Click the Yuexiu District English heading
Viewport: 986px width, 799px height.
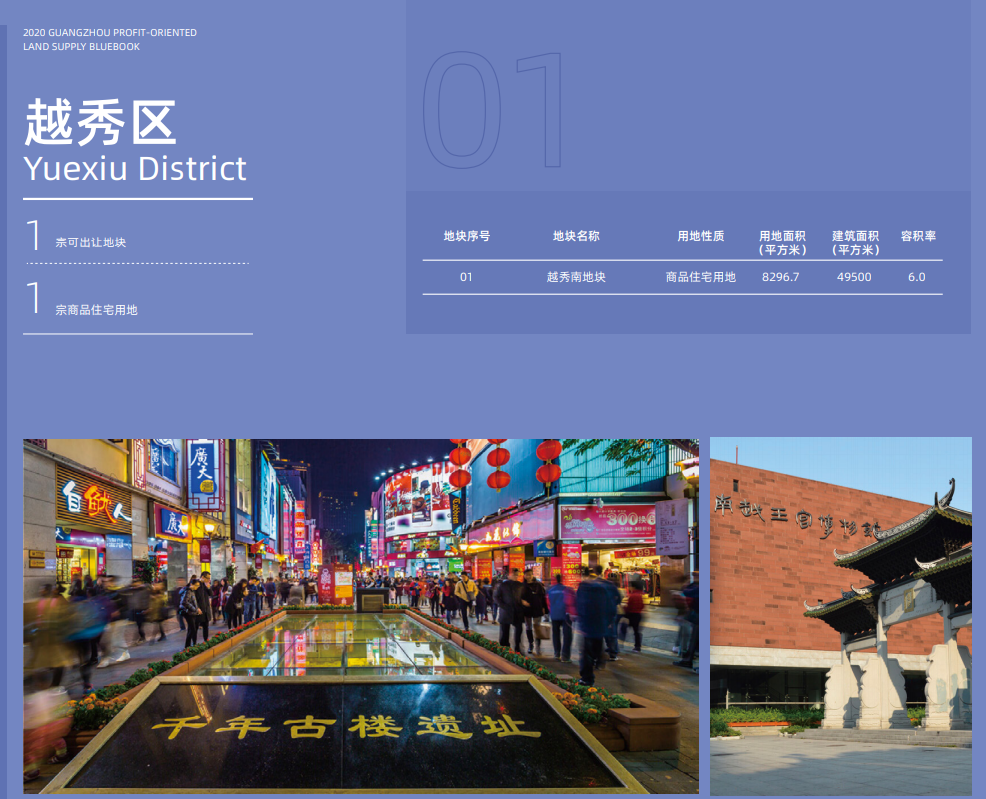point(135,168)
